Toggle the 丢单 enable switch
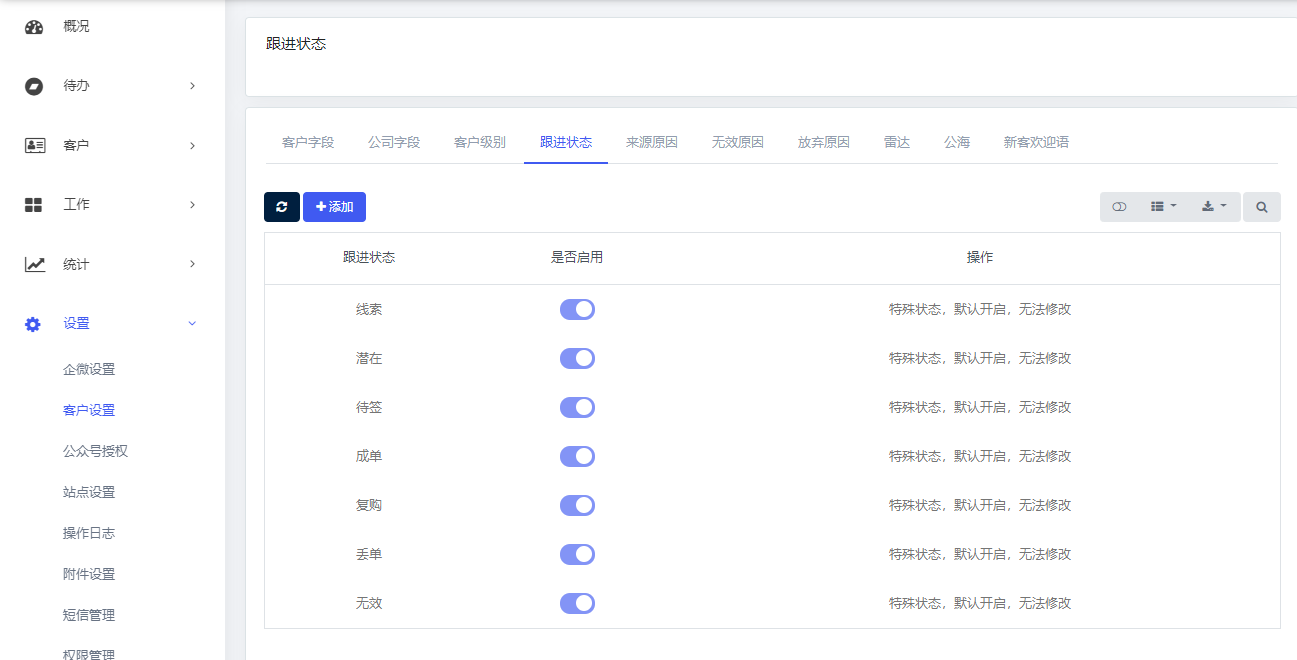 [577, 554]
